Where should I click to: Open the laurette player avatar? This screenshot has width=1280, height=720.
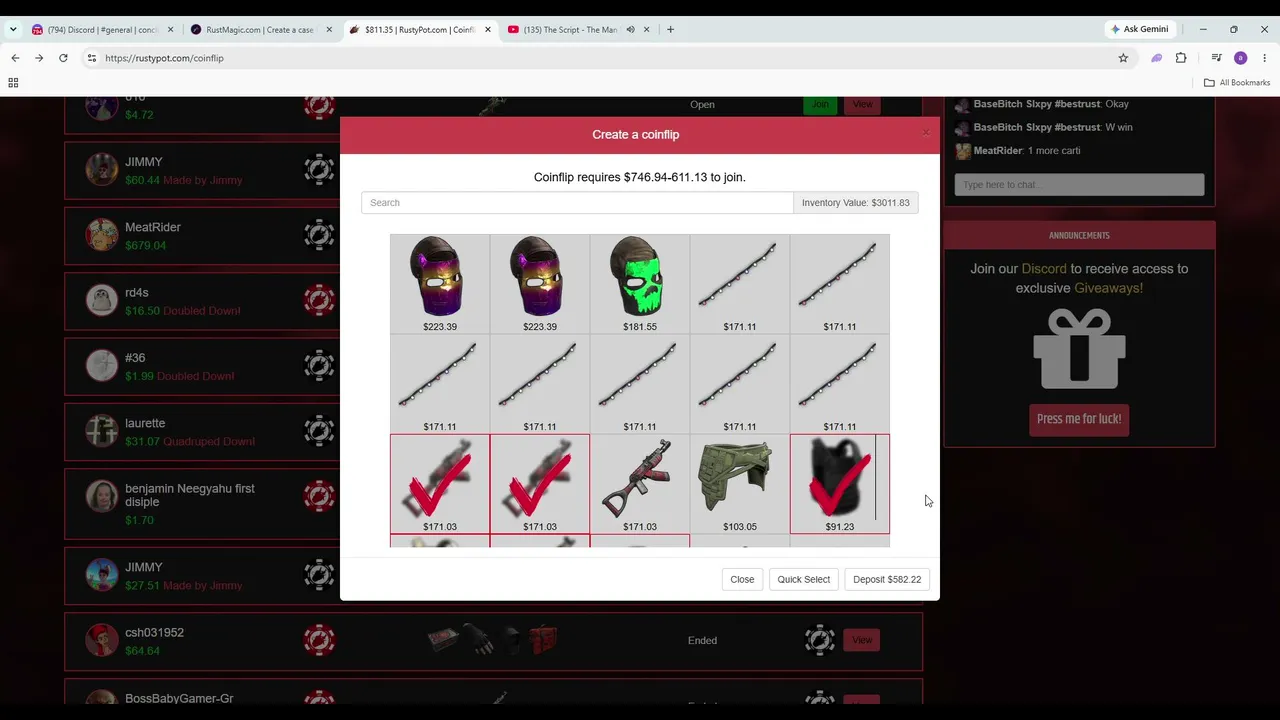[101, 431]
